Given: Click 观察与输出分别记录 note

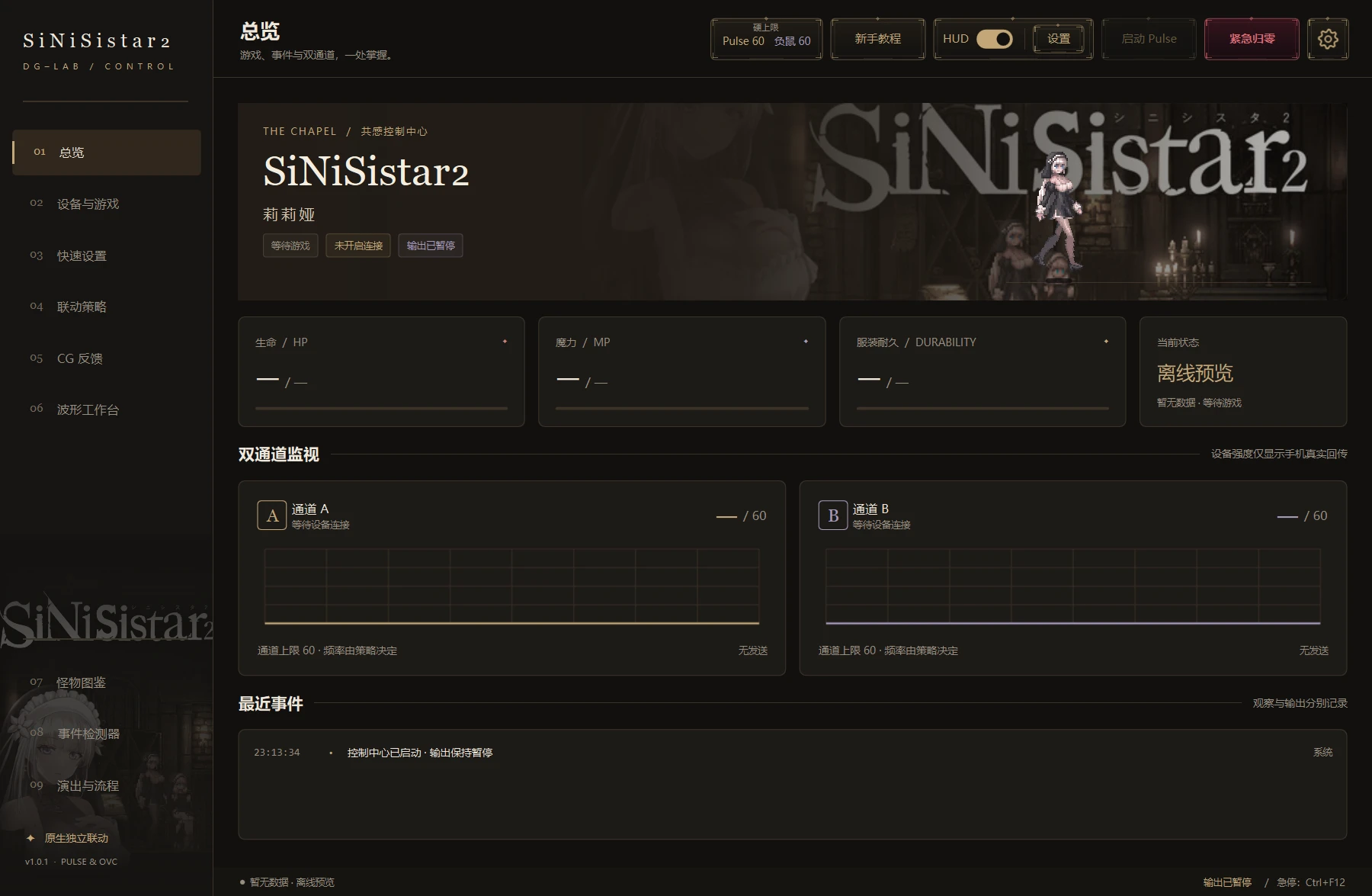Looking at the screenshot, I should point(1300,703).
